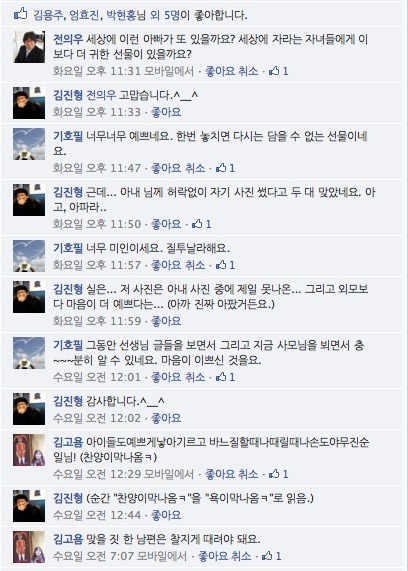Open likes icon on 기호필's 12:01 comment

(225, 377)
